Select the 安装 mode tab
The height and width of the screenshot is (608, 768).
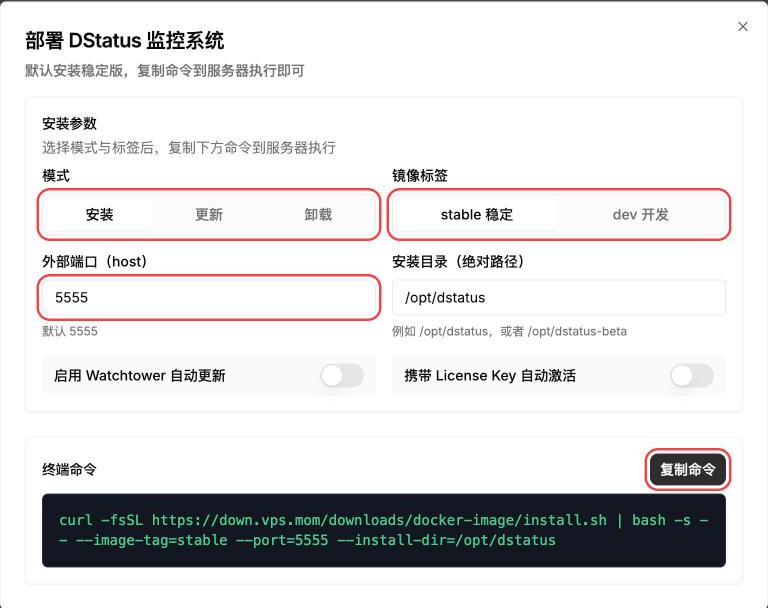pos(99,215)
